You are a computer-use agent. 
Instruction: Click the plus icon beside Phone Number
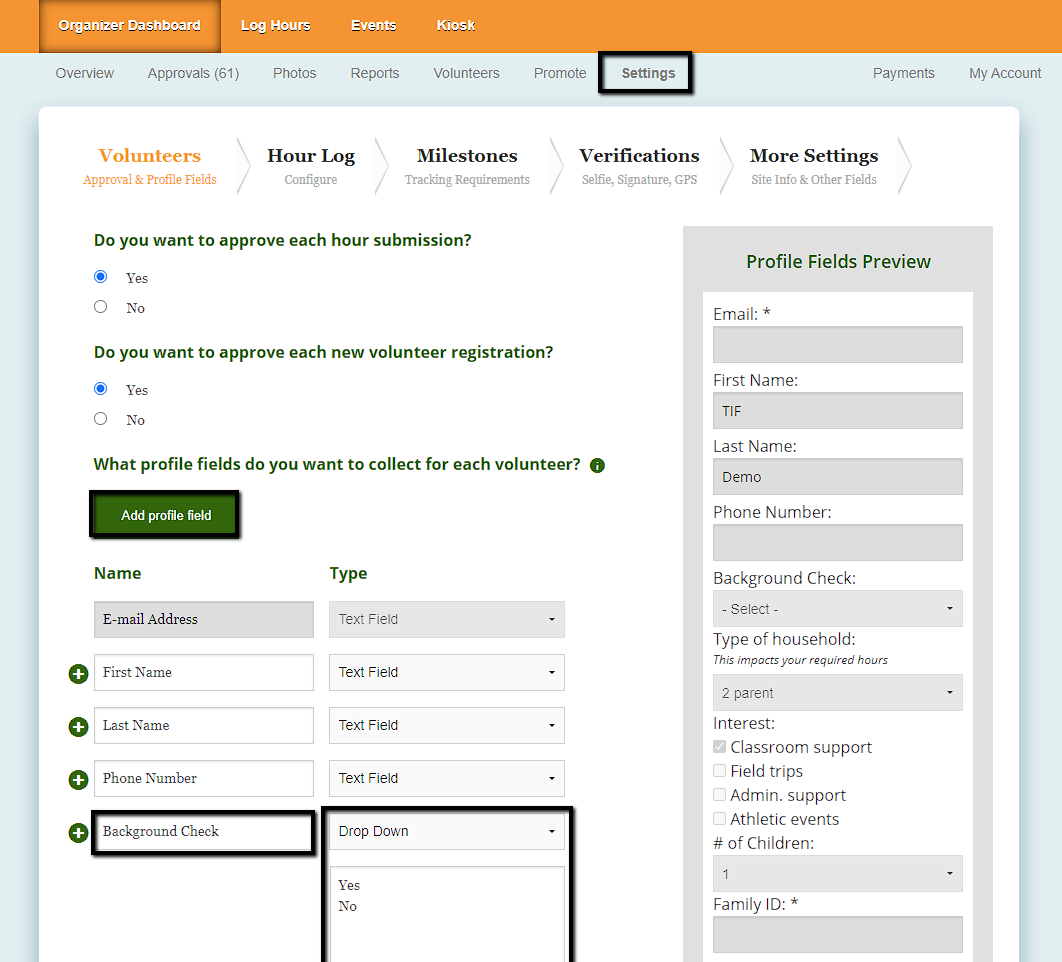click(x=78, y=780)
